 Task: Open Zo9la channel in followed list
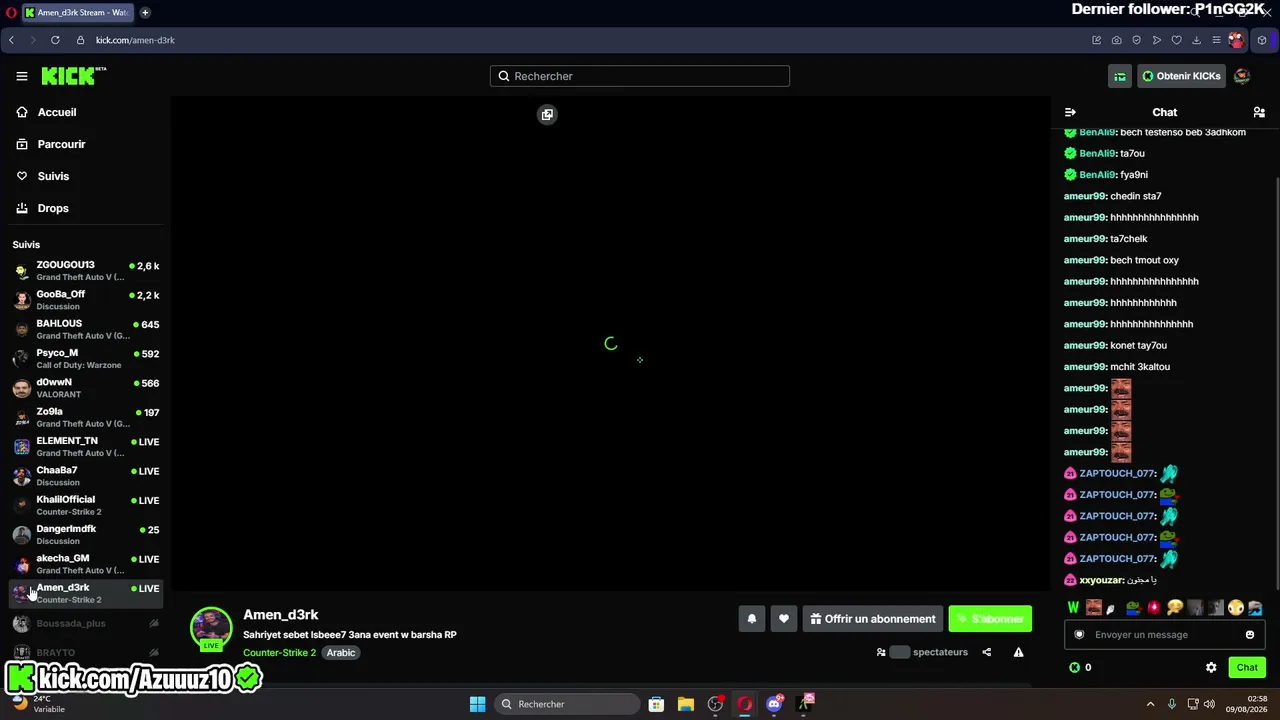coord(86,417)
